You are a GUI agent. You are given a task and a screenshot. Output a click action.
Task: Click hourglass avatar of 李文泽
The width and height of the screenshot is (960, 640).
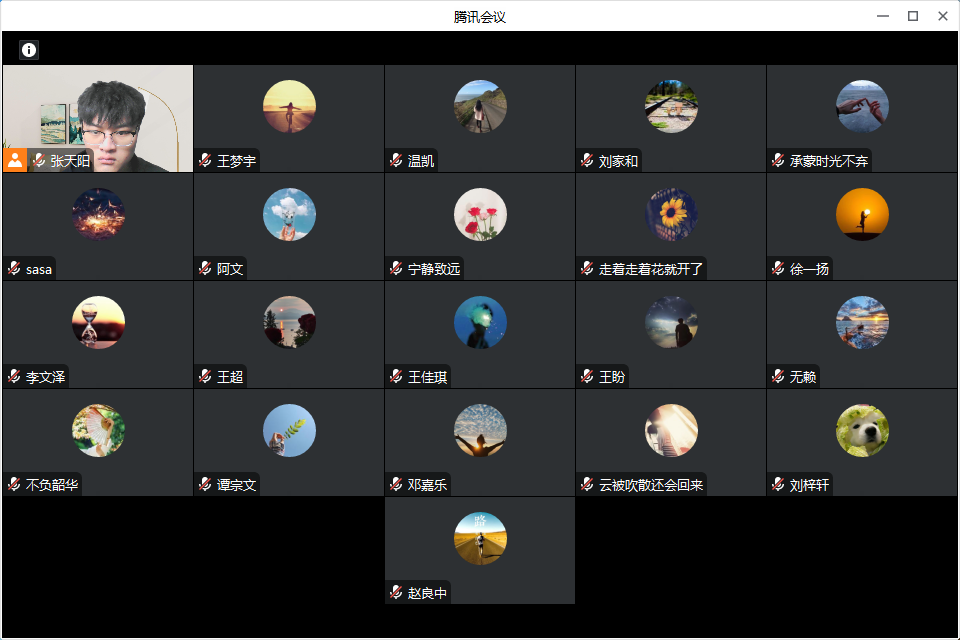tap(98, 323)
